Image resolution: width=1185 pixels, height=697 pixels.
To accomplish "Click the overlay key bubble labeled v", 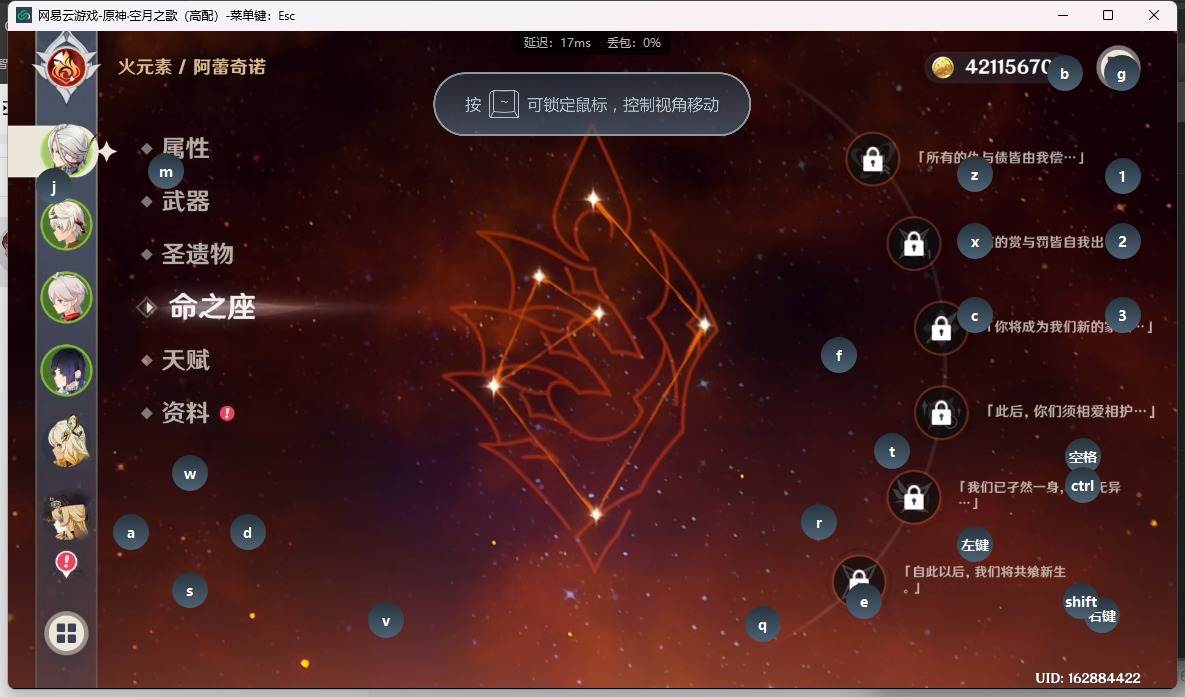I will click(386, 621).
